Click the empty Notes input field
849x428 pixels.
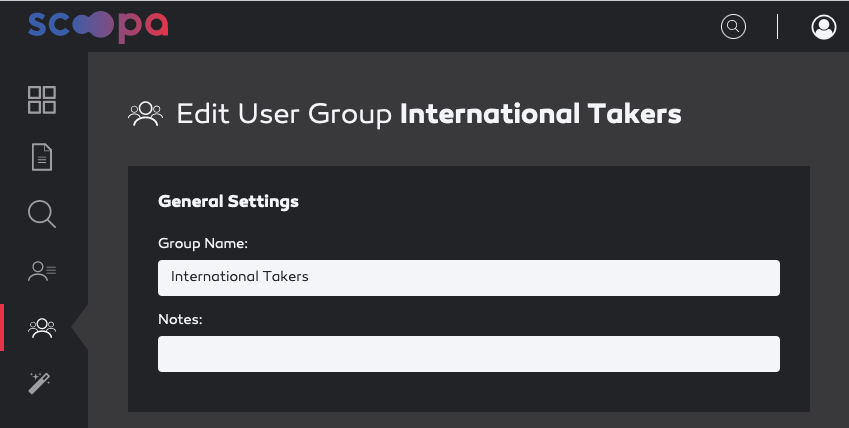(x=469, y=354)
